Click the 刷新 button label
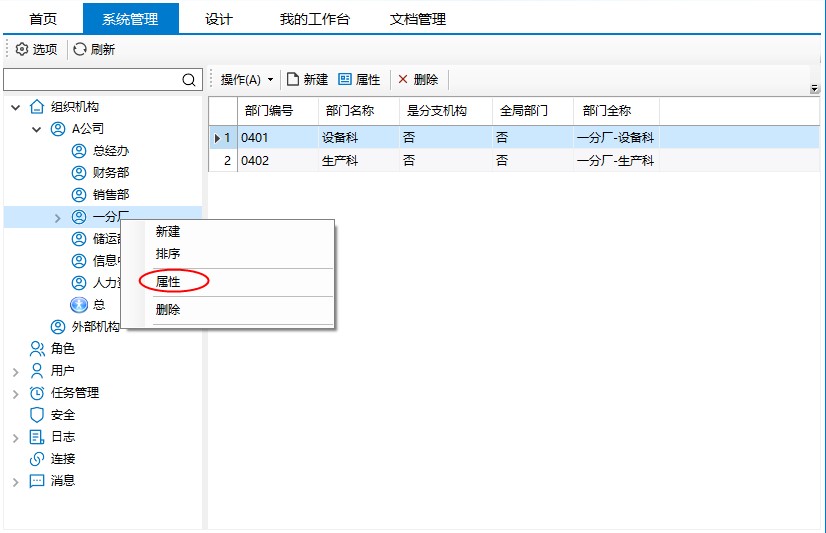This screenshot has width=826, height=533. [102, 49]
